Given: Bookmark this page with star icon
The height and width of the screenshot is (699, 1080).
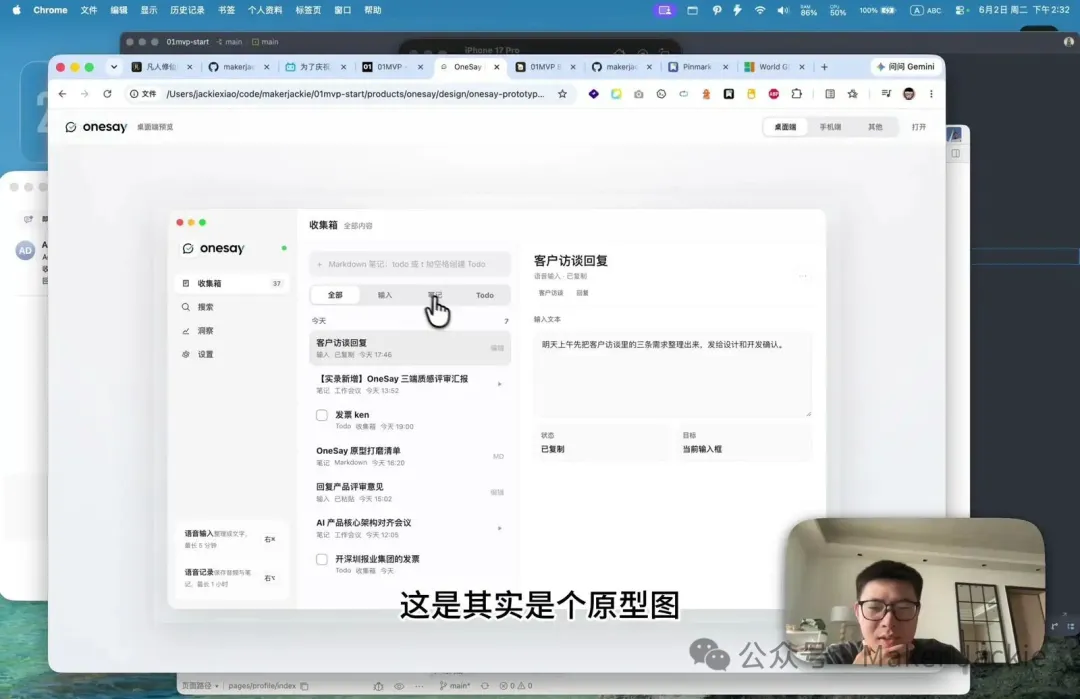Looking at the screenshot, I should coord(562,94).
